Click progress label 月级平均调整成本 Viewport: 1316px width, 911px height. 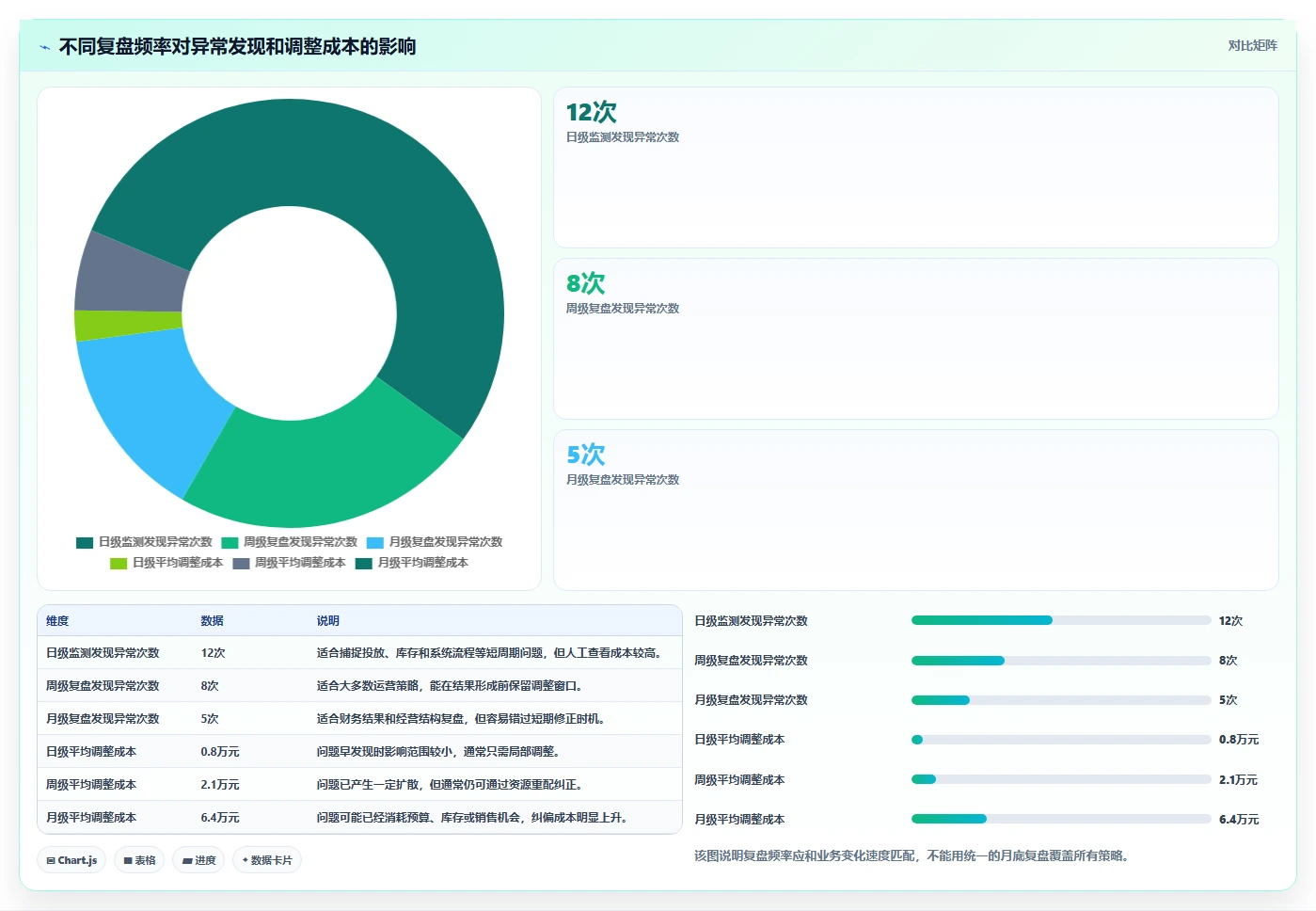pyautogui.click(x=739, y=820)
